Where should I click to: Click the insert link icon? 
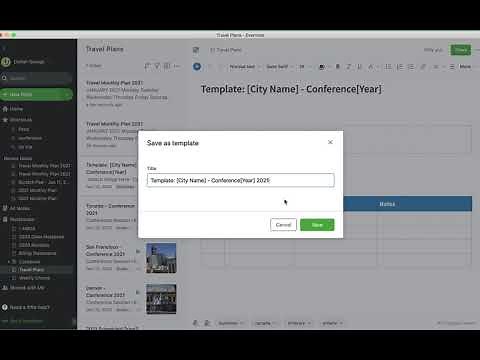423,67
